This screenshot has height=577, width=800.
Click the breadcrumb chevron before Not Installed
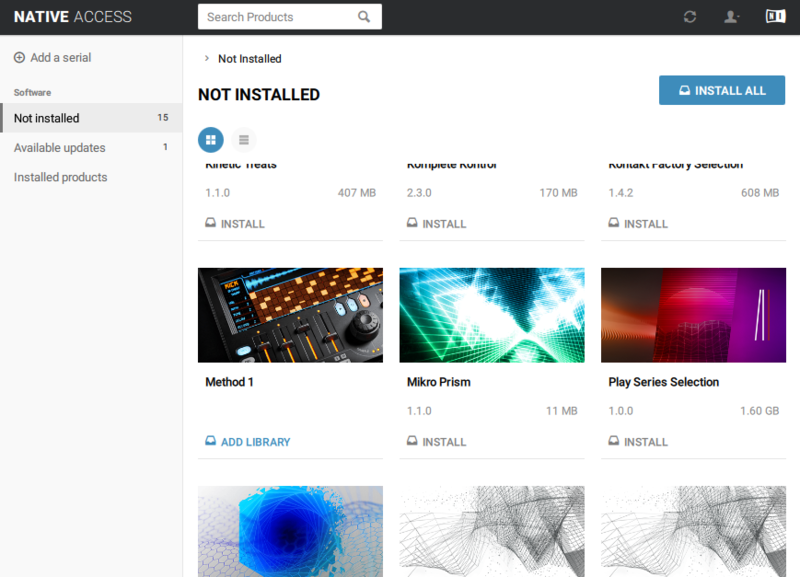(x=207, y=59)
